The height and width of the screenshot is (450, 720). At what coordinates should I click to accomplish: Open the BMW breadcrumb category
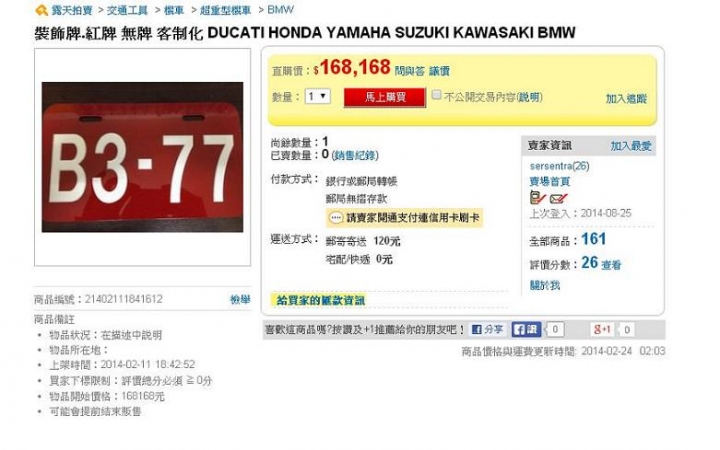pos(280,10)
